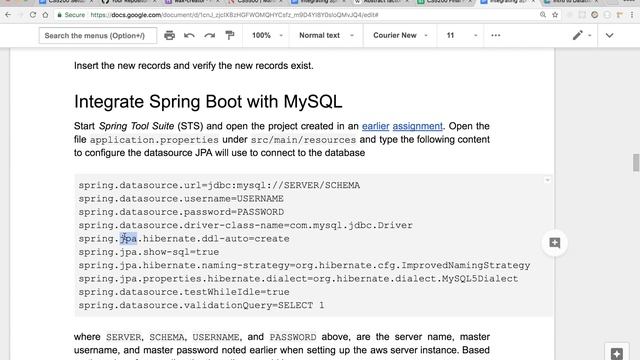Viewport: 640px width, 360px height.
Task: Open the Chrome three-dot menu
Action: [x=632, y=15]
